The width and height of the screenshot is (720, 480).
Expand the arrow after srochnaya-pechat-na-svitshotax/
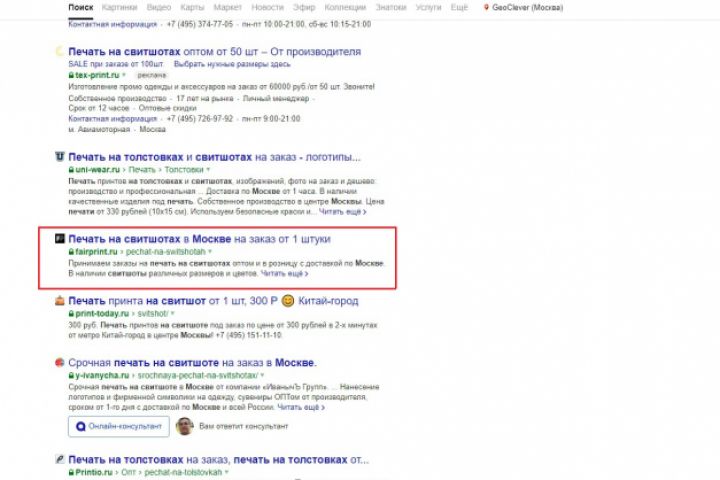coord(262,375)
